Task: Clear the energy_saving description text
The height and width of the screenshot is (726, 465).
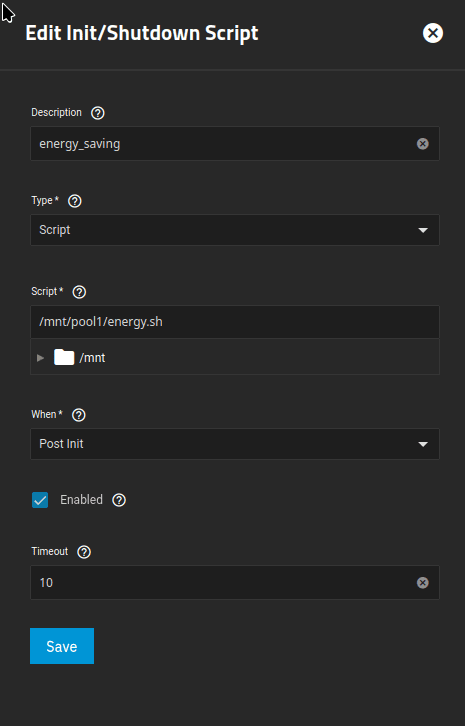Action: coord(422,144)
